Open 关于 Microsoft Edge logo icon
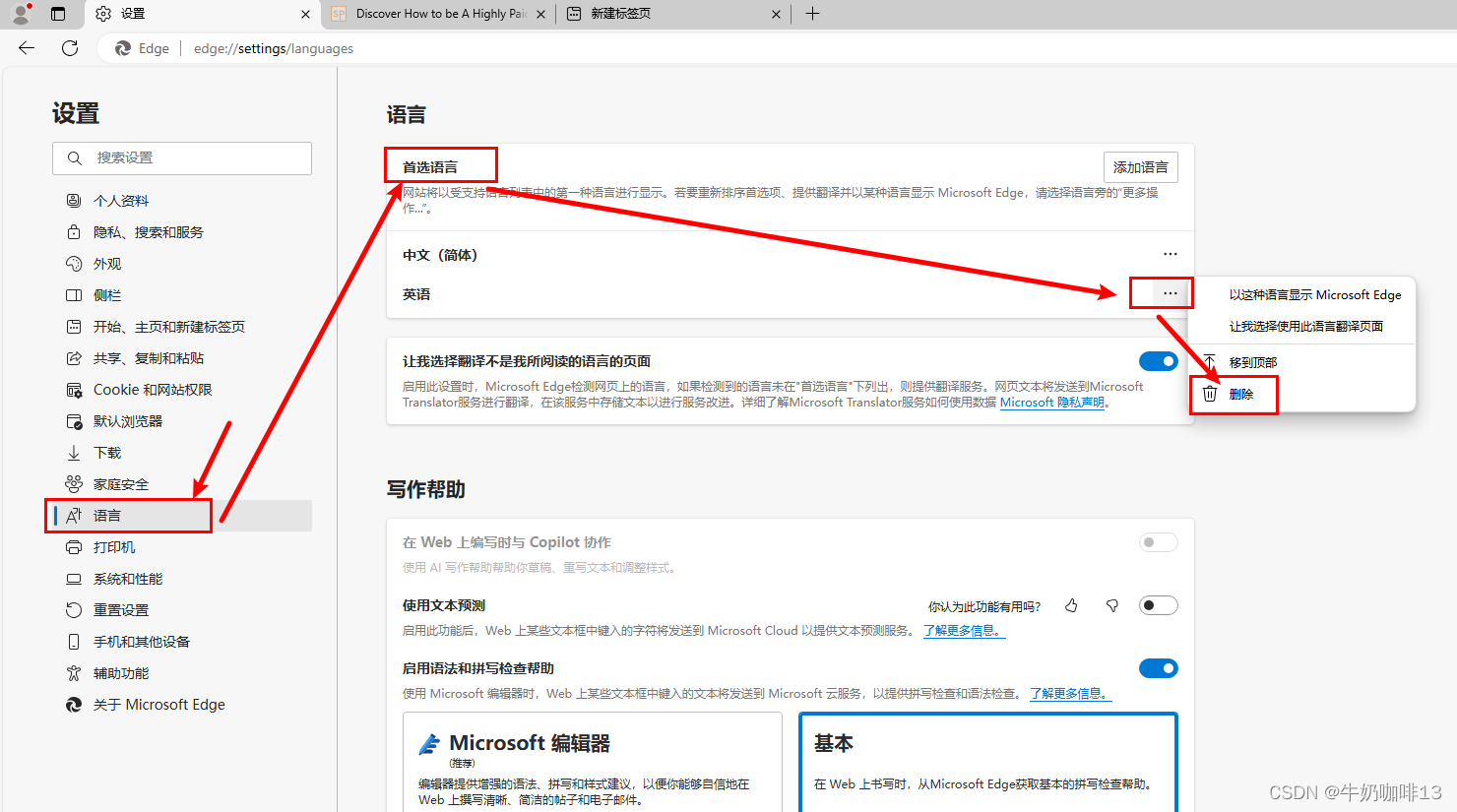The image size is (1457, 812). coord(74,705)
